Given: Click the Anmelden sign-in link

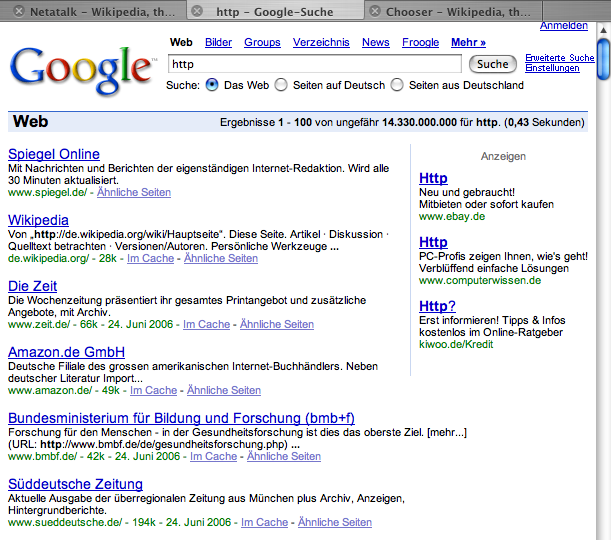Looking at the screenshot, I should (564, 25).
